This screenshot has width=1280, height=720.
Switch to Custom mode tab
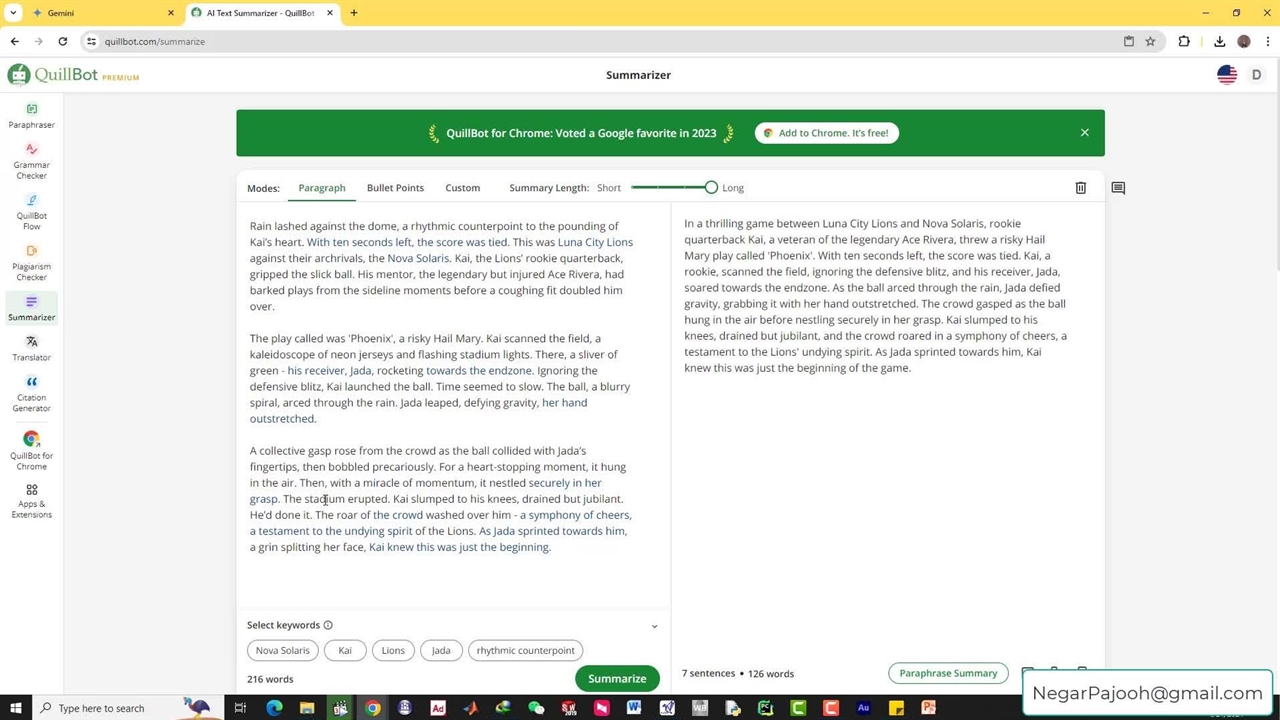pyautogui.click(x=462, y=188)
